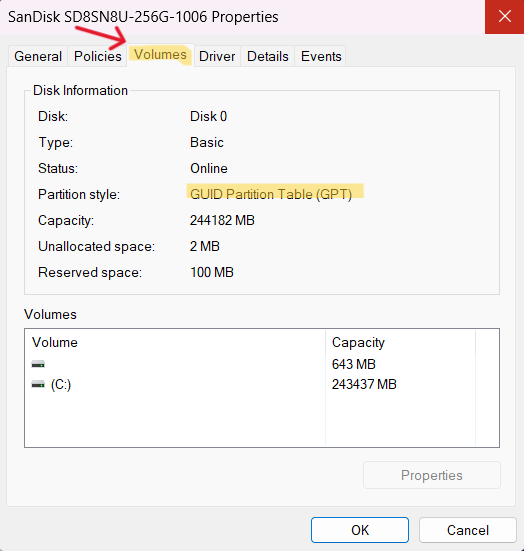The width and height of the screenshot is (524, 551).
Task: Click the GUID Partition Table (GPT) value
Action: [271, 194]
